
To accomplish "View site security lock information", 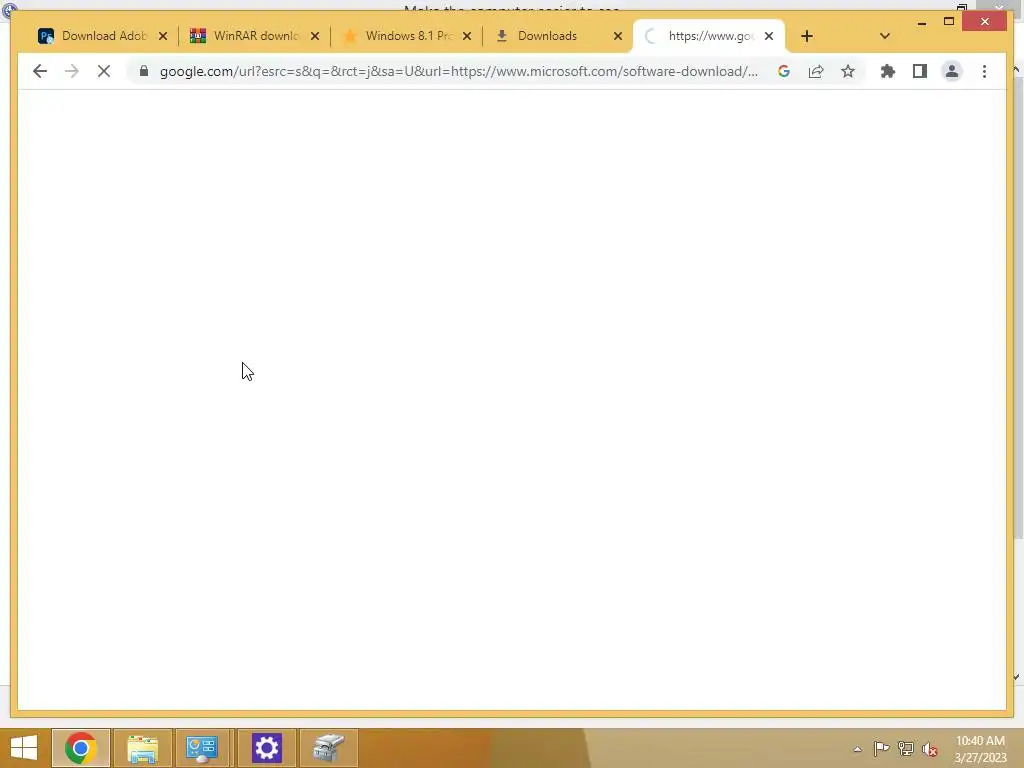I will (144, 71).
